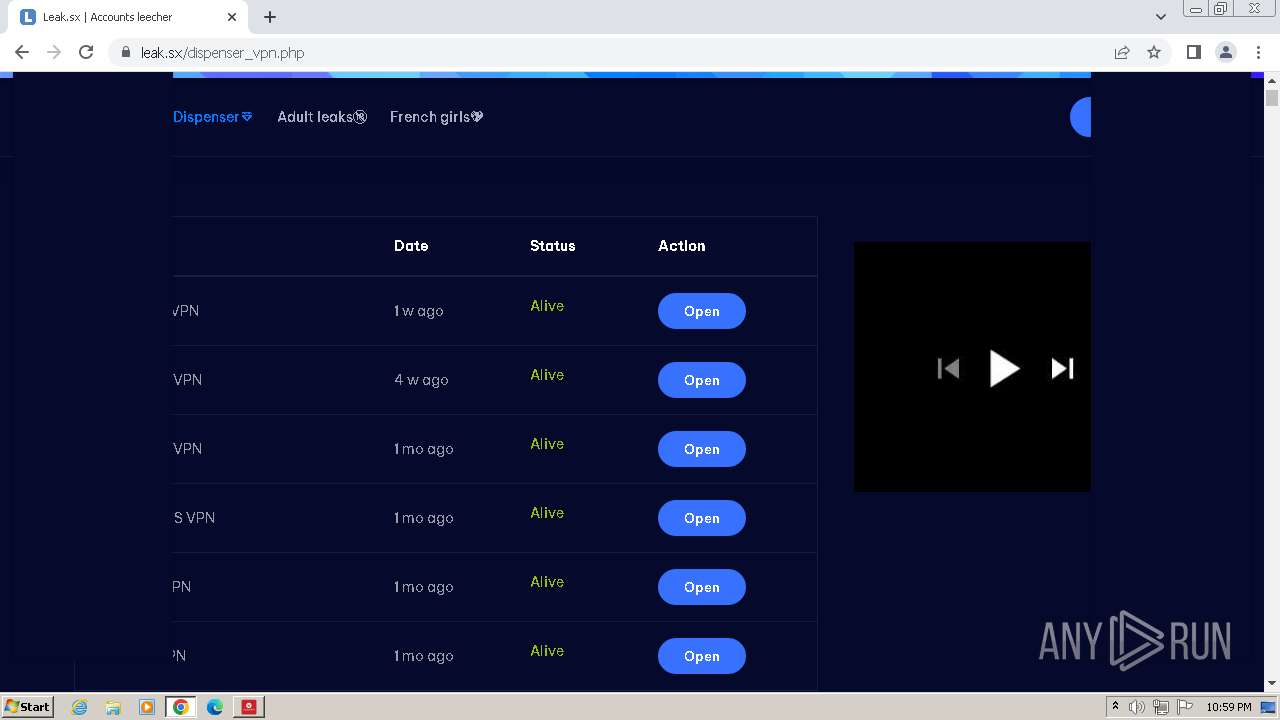Open the Chrome profile avatar
Screen dimensions: 1280x720
coord(1226,52)
